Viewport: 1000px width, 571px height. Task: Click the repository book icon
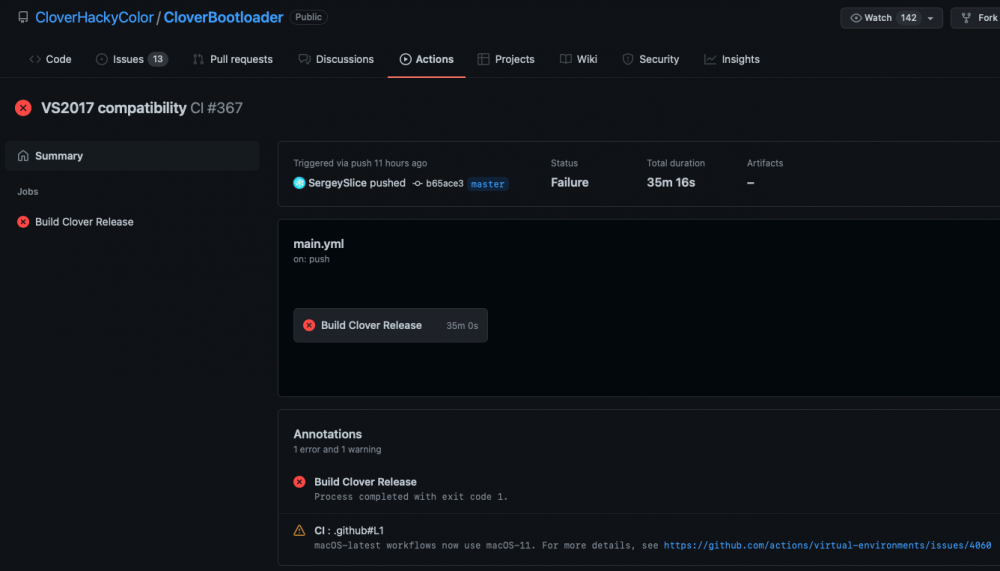coord(23,17)
